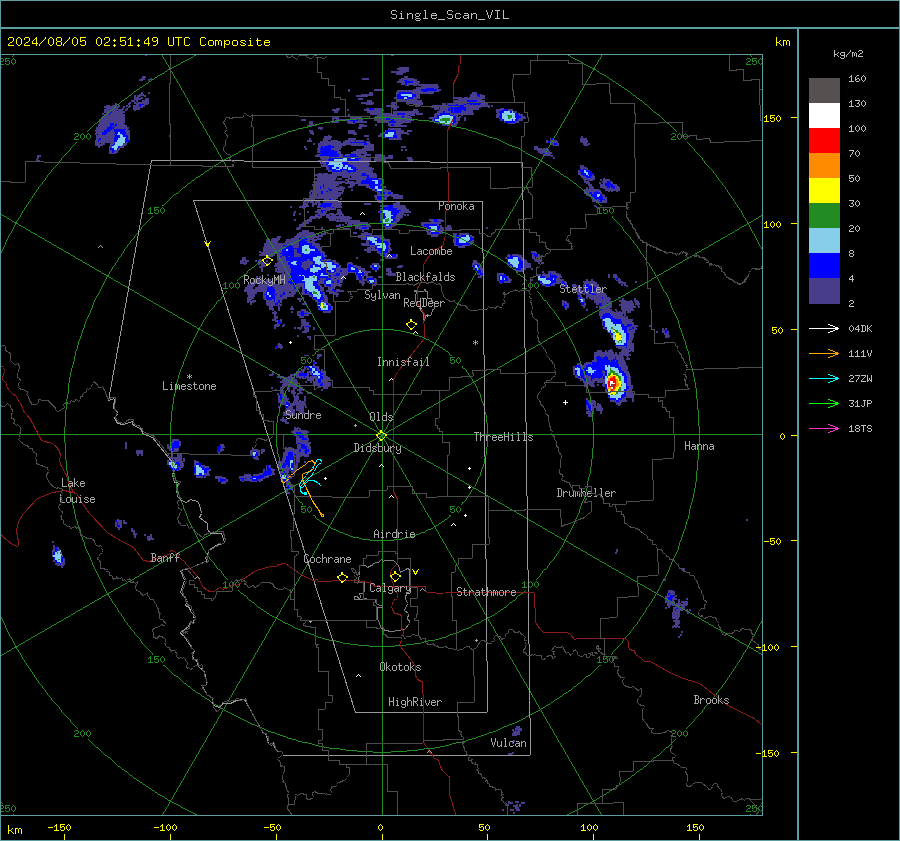Select the yellow diamond marker below Cochrane
The image size is (900, 841).
342,577
